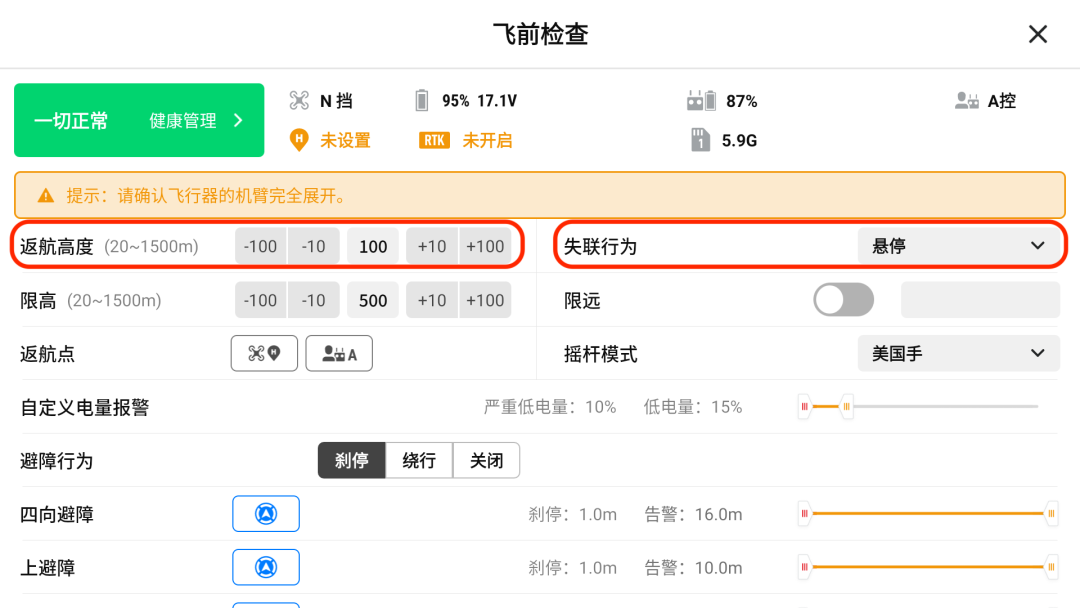Select 刹停 obstacle avoidance behavior
The height and width of the screenshot is (608, 1080).
(x=351, y=460)
